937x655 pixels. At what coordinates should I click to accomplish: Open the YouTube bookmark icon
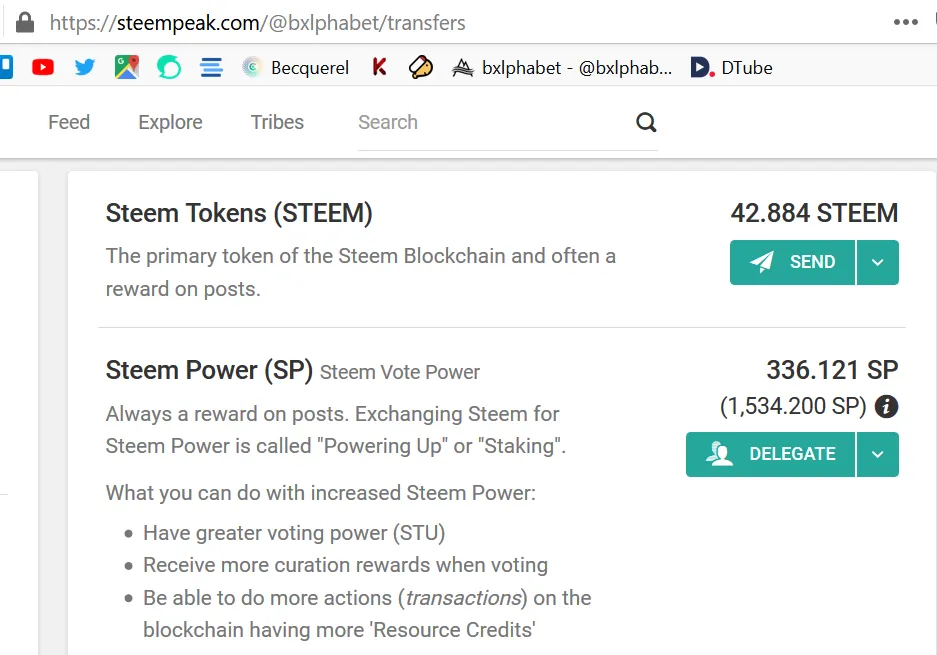42,67
